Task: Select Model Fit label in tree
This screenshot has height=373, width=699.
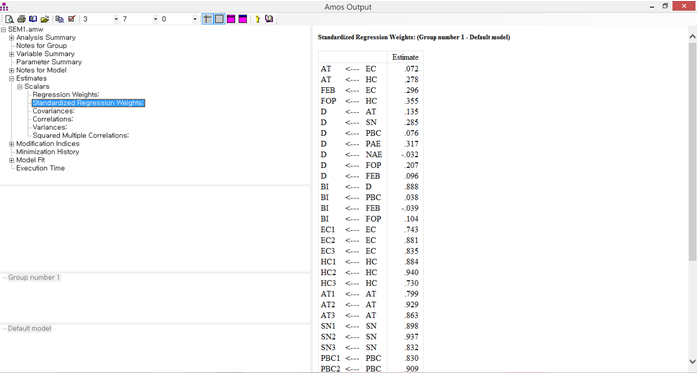Action: pyautogui.click(x=31, y=160)
